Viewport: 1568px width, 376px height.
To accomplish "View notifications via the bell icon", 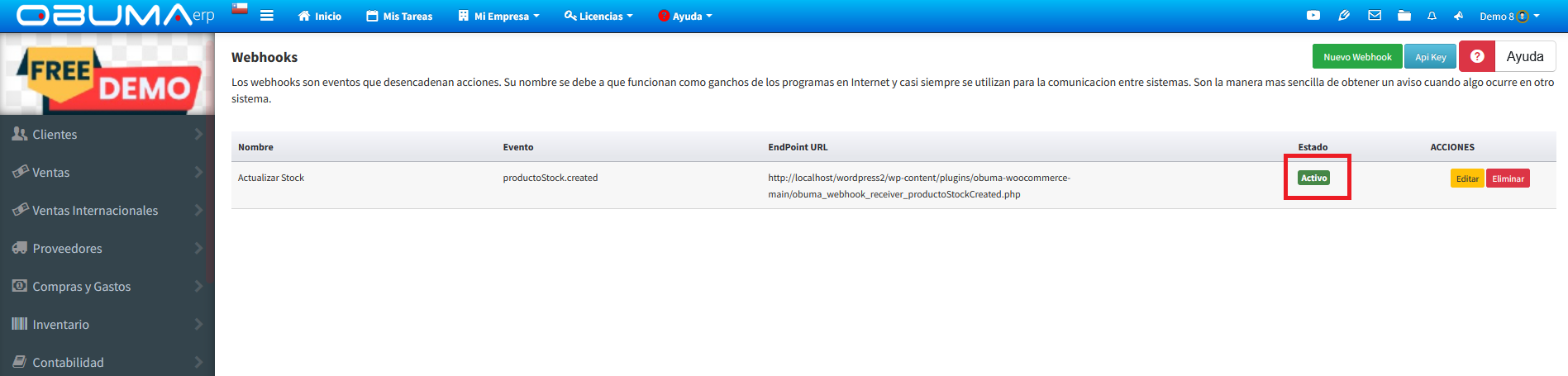I will [1432, 16].
